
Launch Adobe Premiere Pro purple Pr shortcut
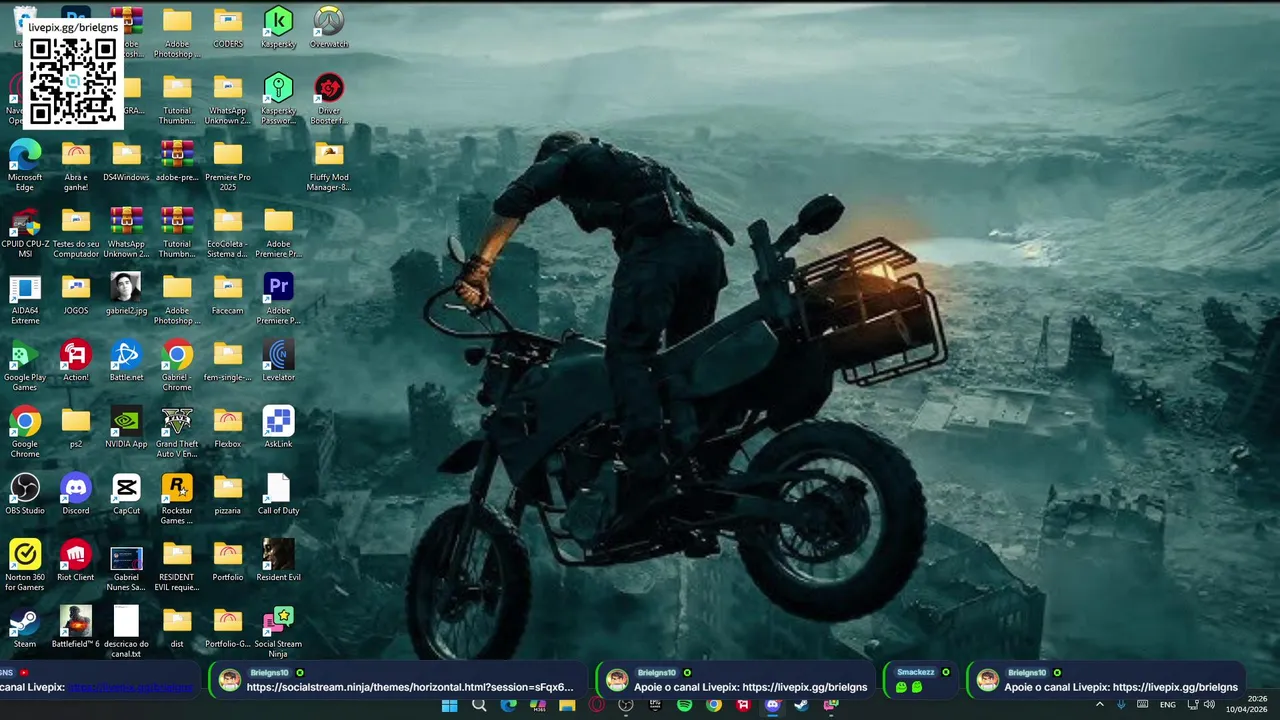[278, 299]
